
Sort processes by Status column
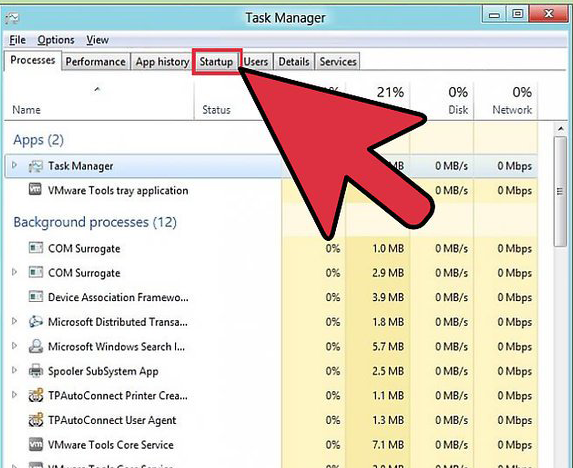(x=216, y=110)
